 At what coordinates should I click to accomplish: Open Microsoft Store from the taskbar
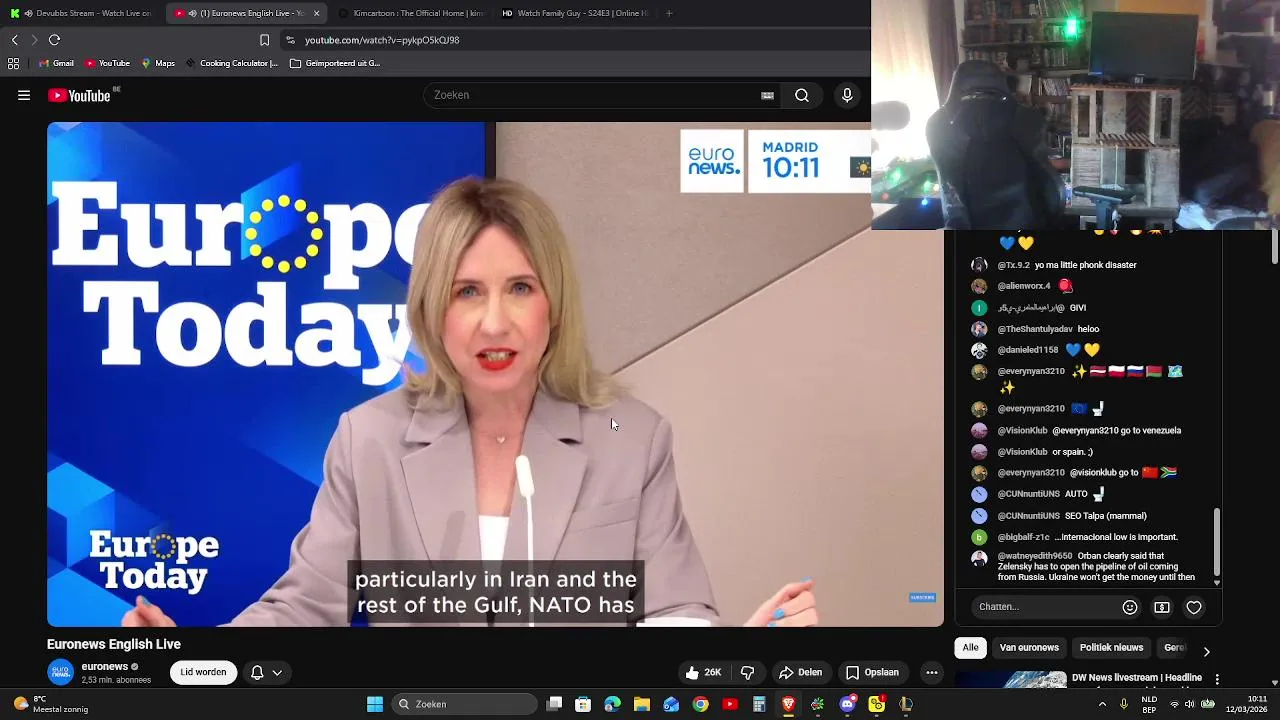[x=583, y=704]
